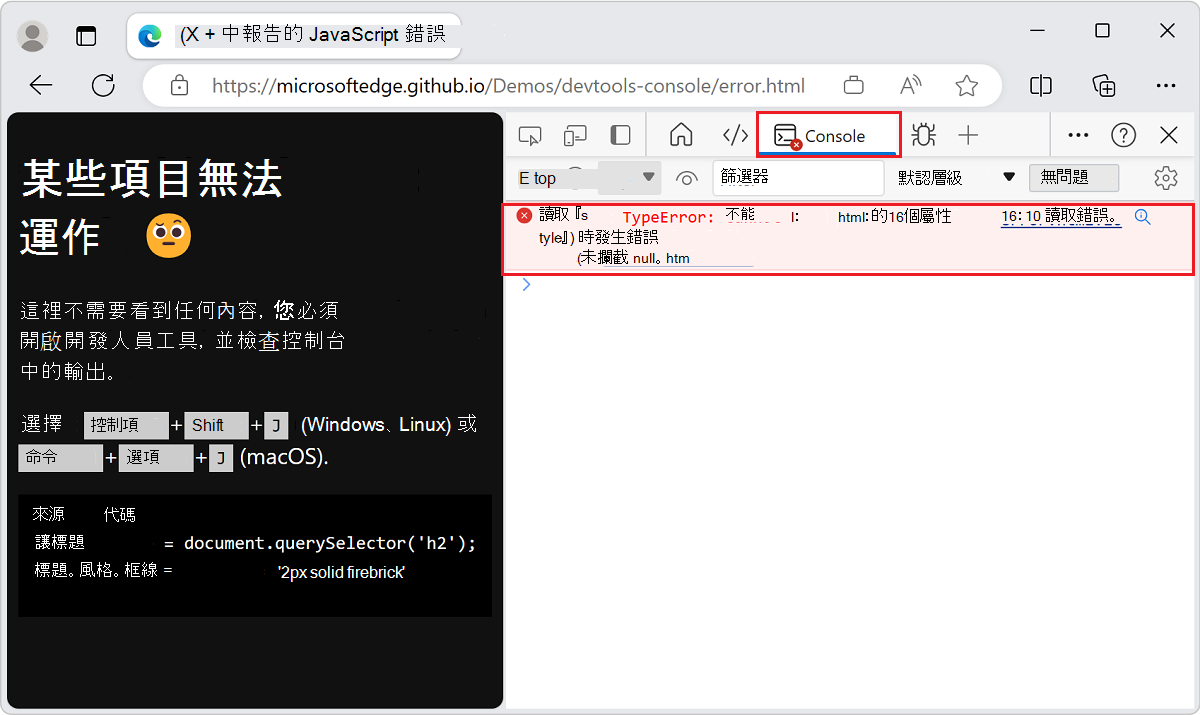The width and height of the screenshot is (1200, 715).
Task: Toggle device emulation mode
Action: click(x=574, y=134)
